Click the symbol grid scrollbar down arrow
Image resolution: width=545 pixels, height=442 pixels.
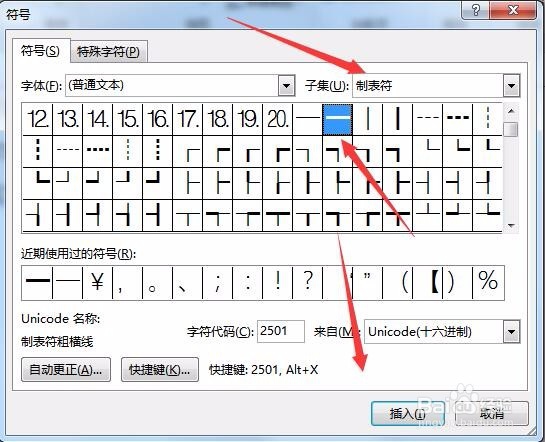(x=511, y=226)
